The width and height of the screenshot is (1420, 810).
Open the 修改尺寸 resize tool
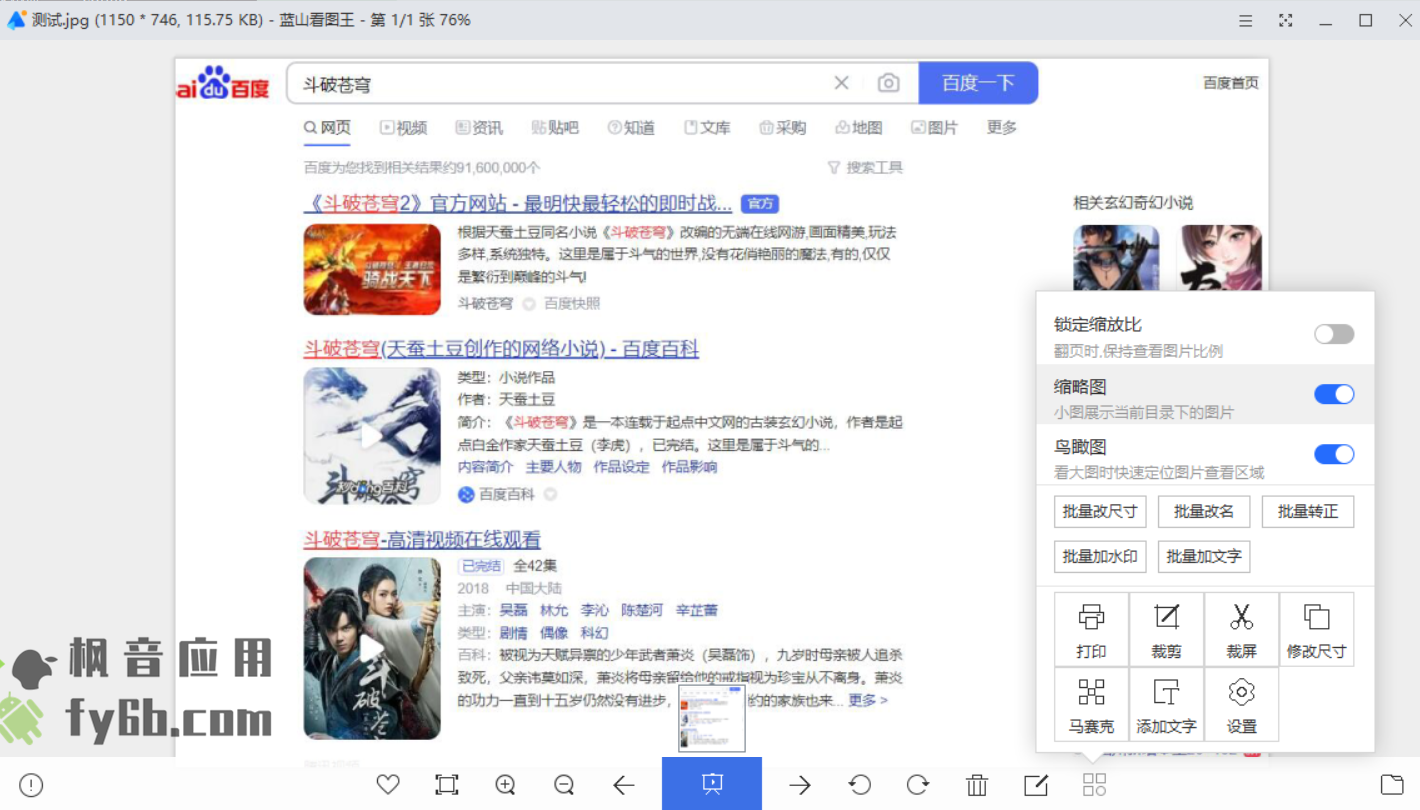point(1316,629)
